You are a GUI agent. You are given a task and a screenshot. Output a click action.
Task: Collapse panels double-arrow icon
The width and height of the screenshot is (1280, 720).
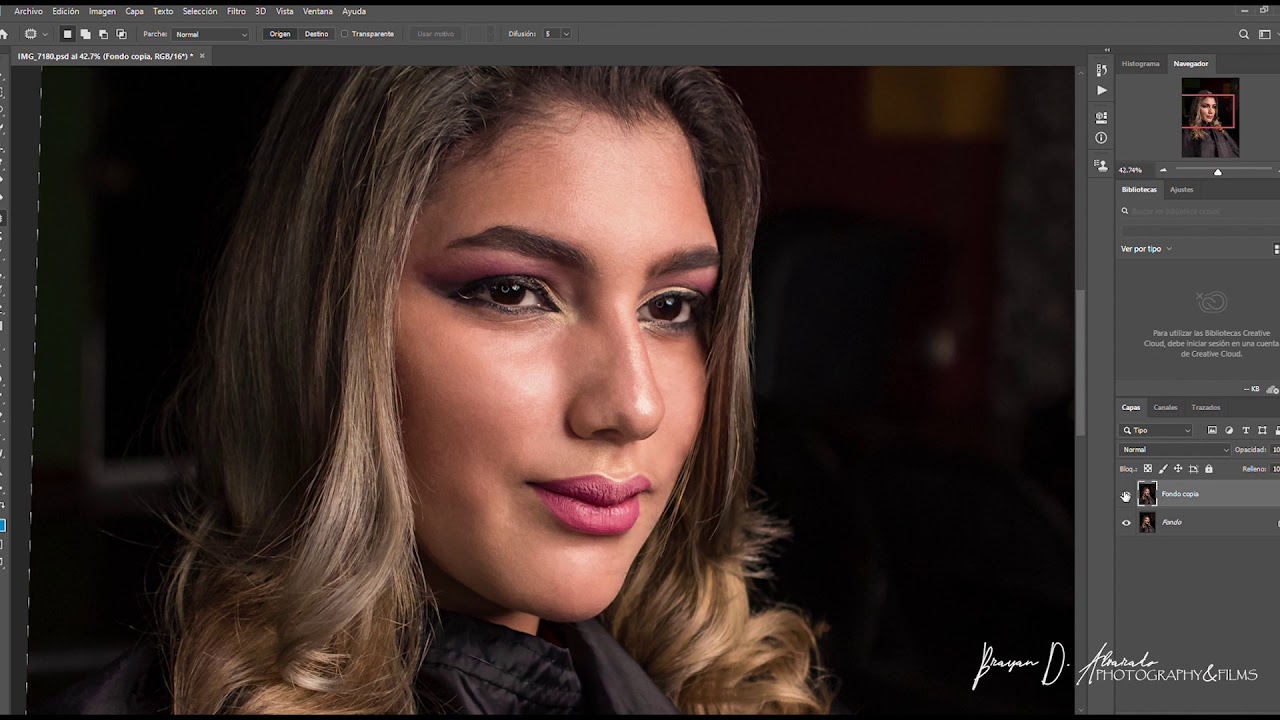coord(1107,49)
